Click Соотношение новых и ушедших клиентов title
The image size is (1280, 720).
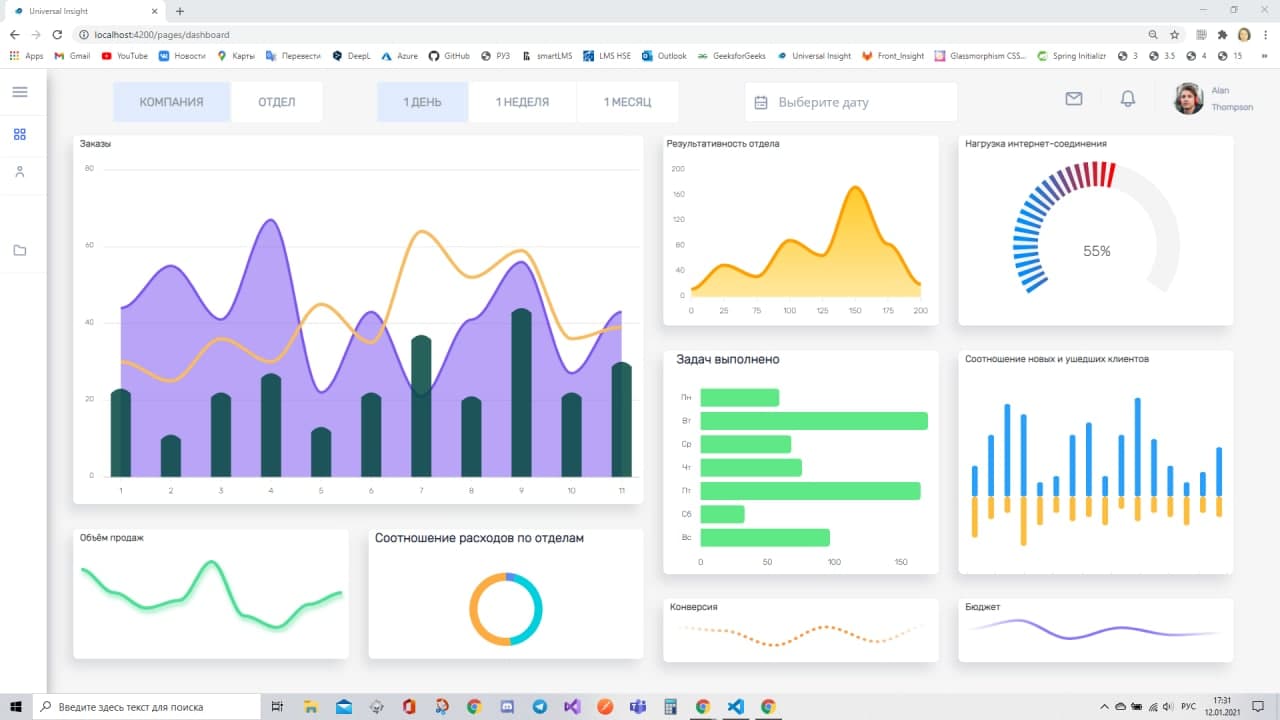click(x=1057, y=358)
